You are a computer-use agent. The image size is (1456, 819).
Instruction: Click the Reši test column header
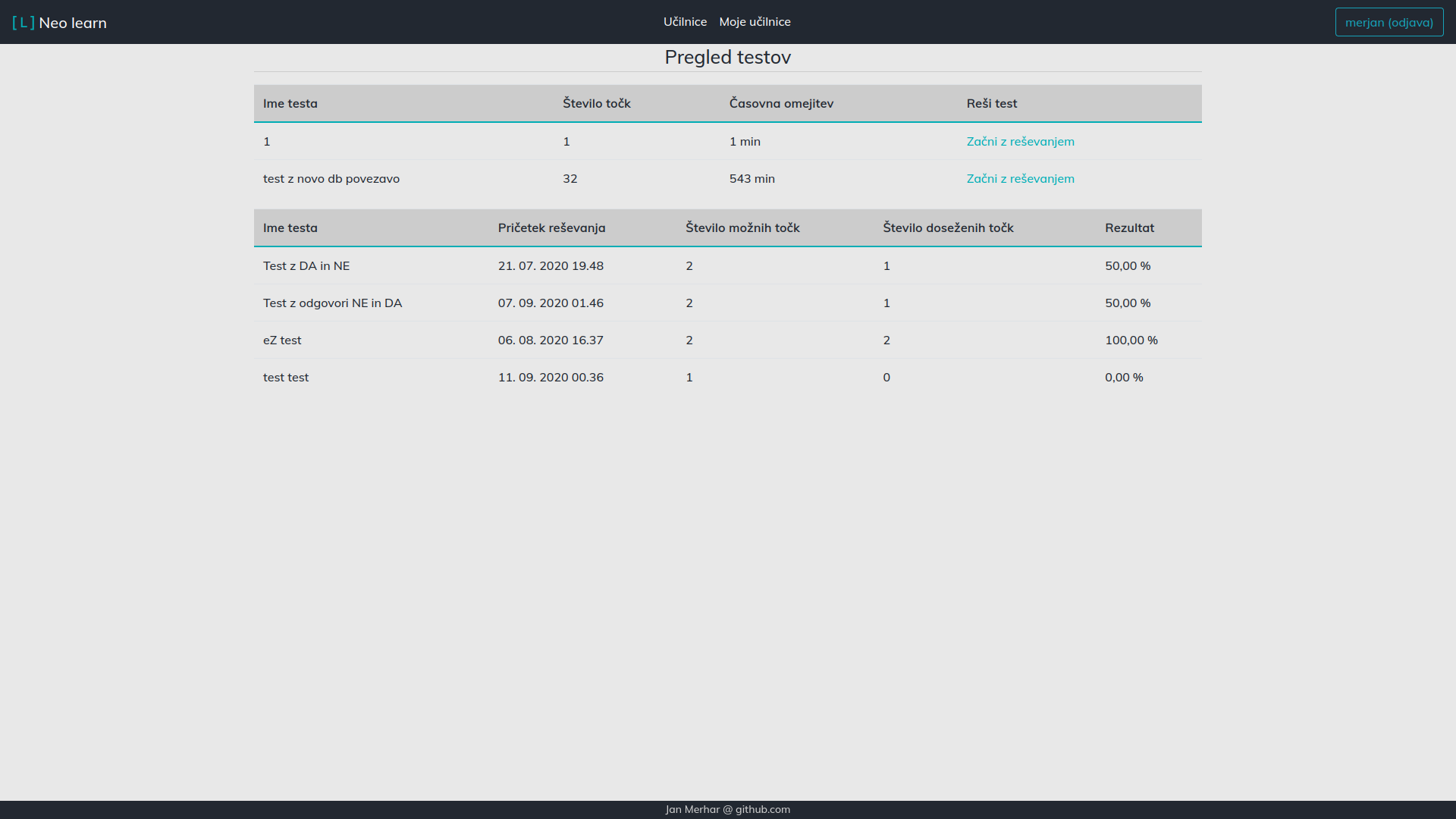click(991, 104)
